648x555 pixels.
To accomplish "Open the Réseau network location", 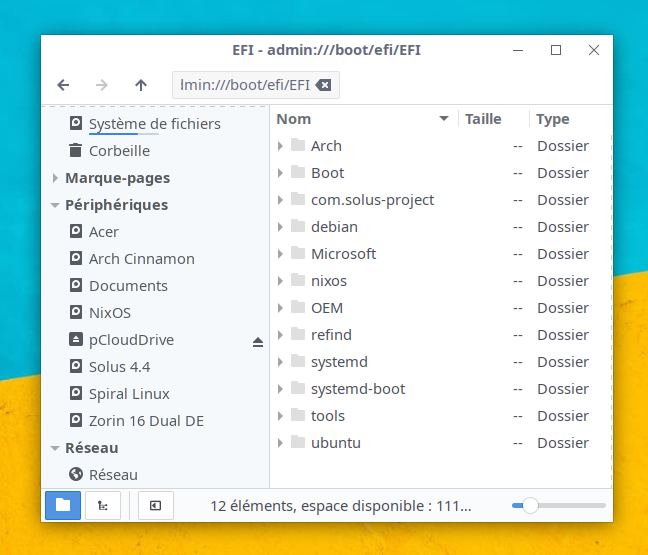I will [113, 475].
